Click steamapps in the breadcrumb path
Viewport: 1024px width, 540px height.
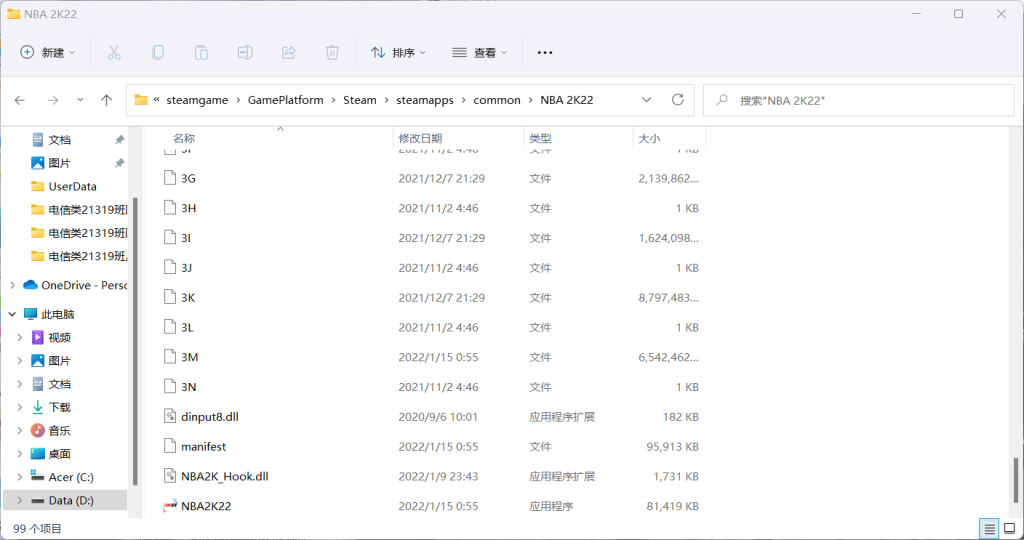tap(425, 100)
